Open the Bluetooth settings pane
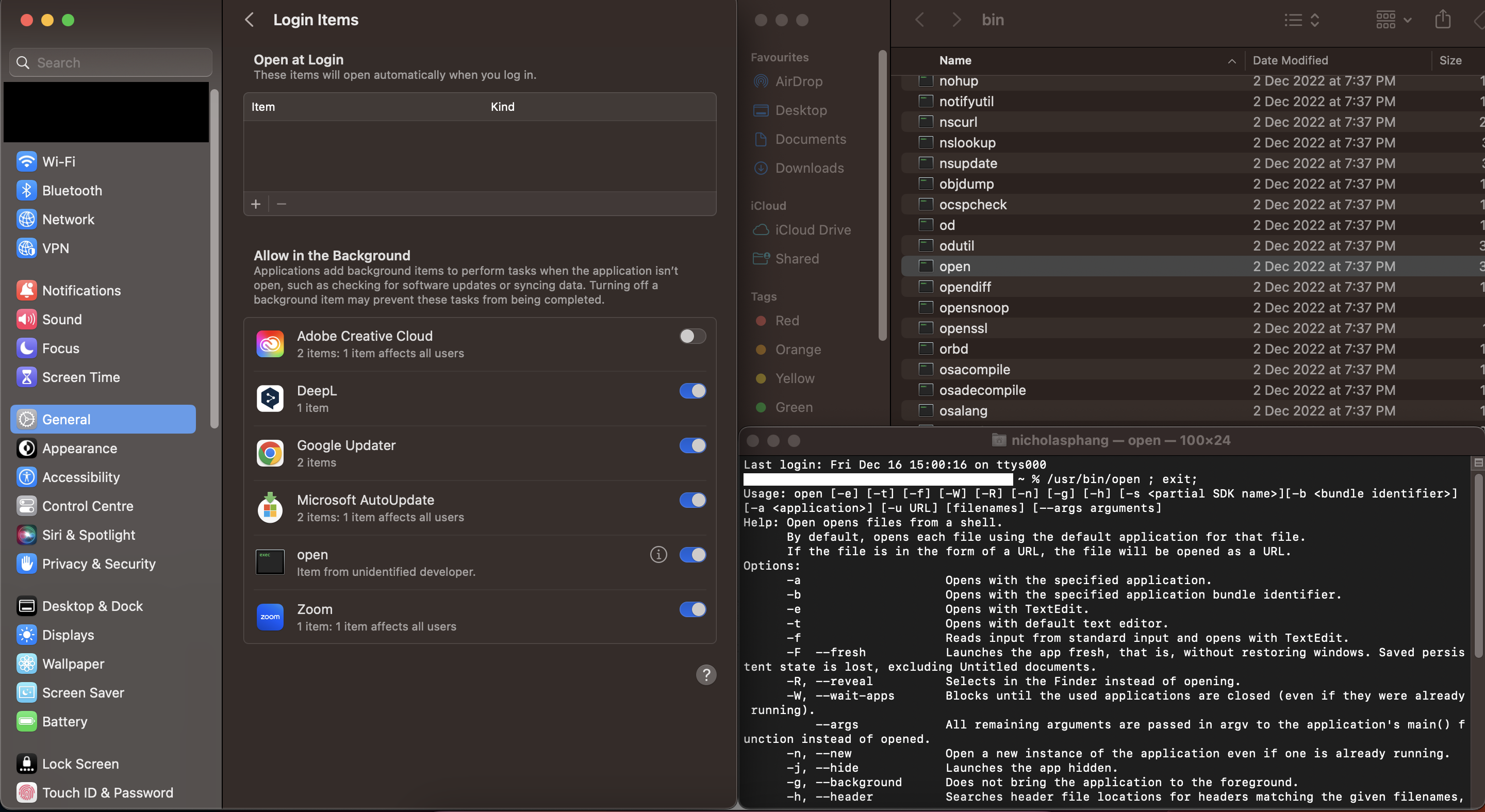This screenshot has width=1485, height=812. point(72,191)
